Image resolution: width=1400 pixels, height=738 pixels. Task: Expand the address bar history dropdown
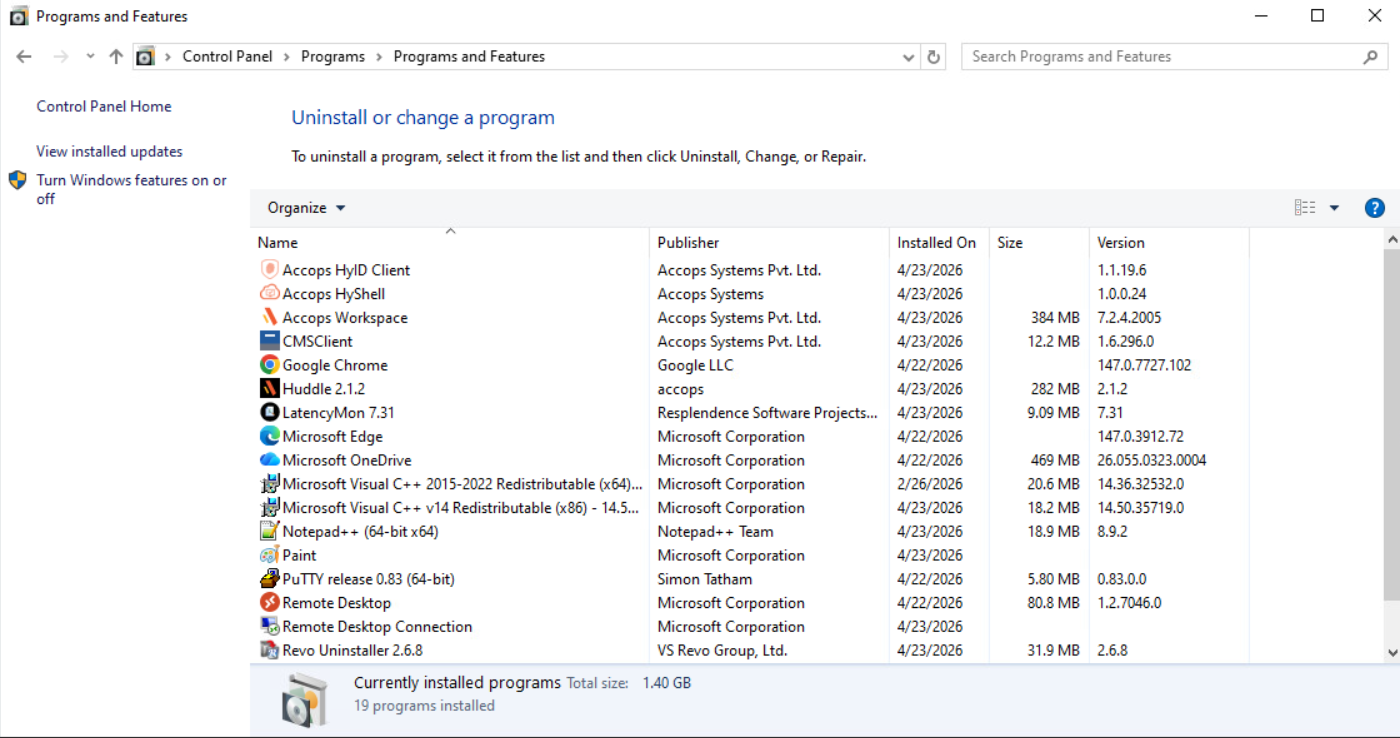click(908, 57)
